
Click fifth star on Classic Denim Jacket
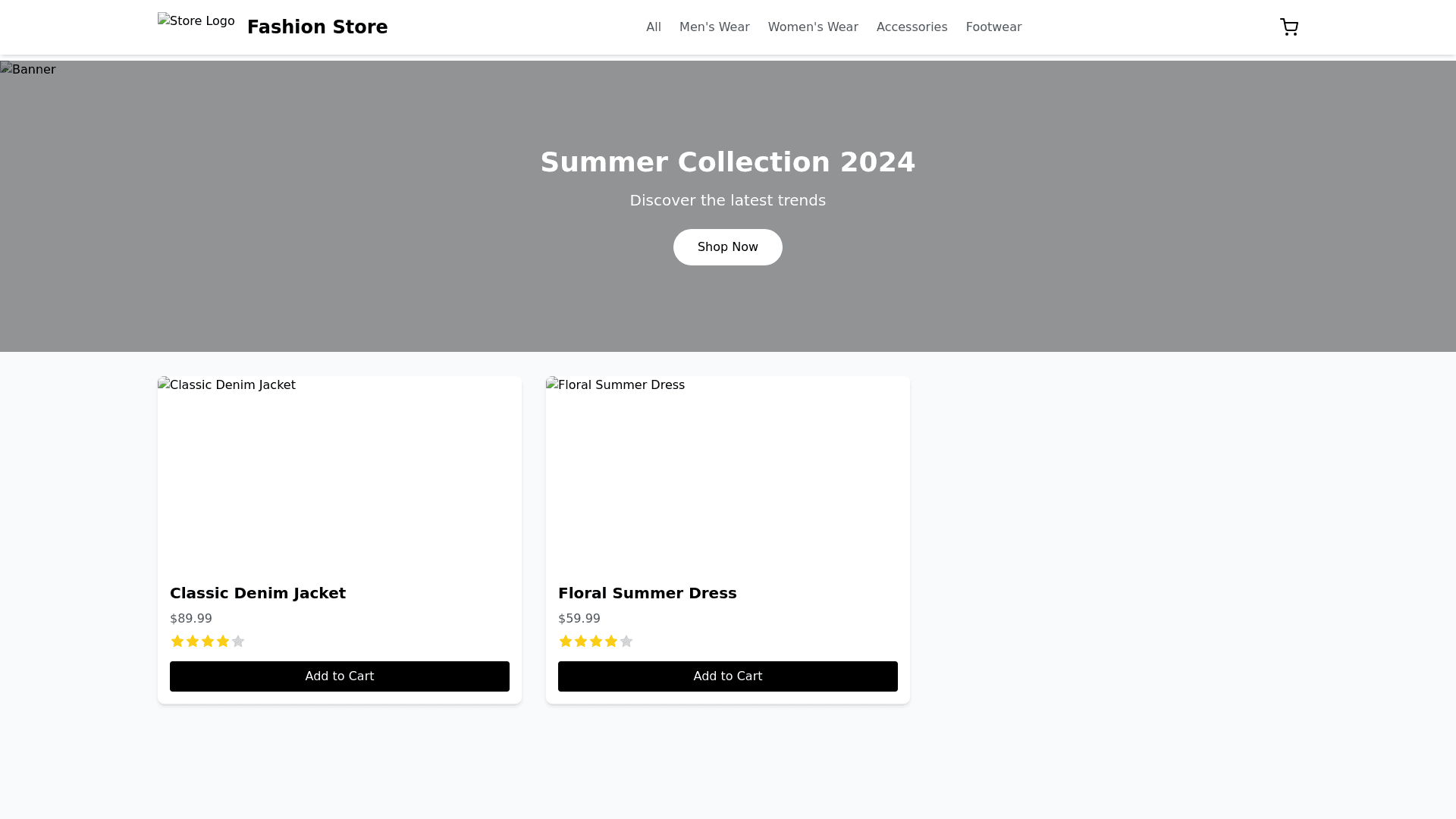tap(238, 642)
